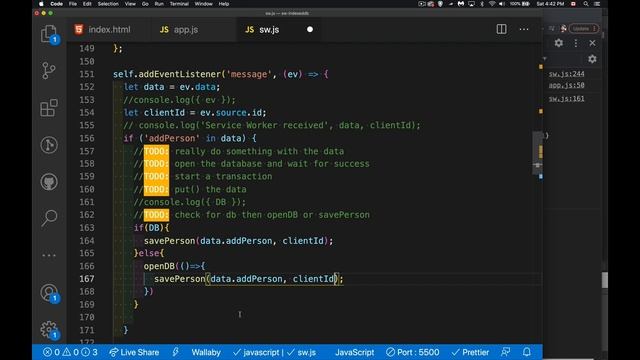The height and width of the screenshot is (360, 640).
Task: Click 'addEventListener' on line 151
Action: point(180,74)
